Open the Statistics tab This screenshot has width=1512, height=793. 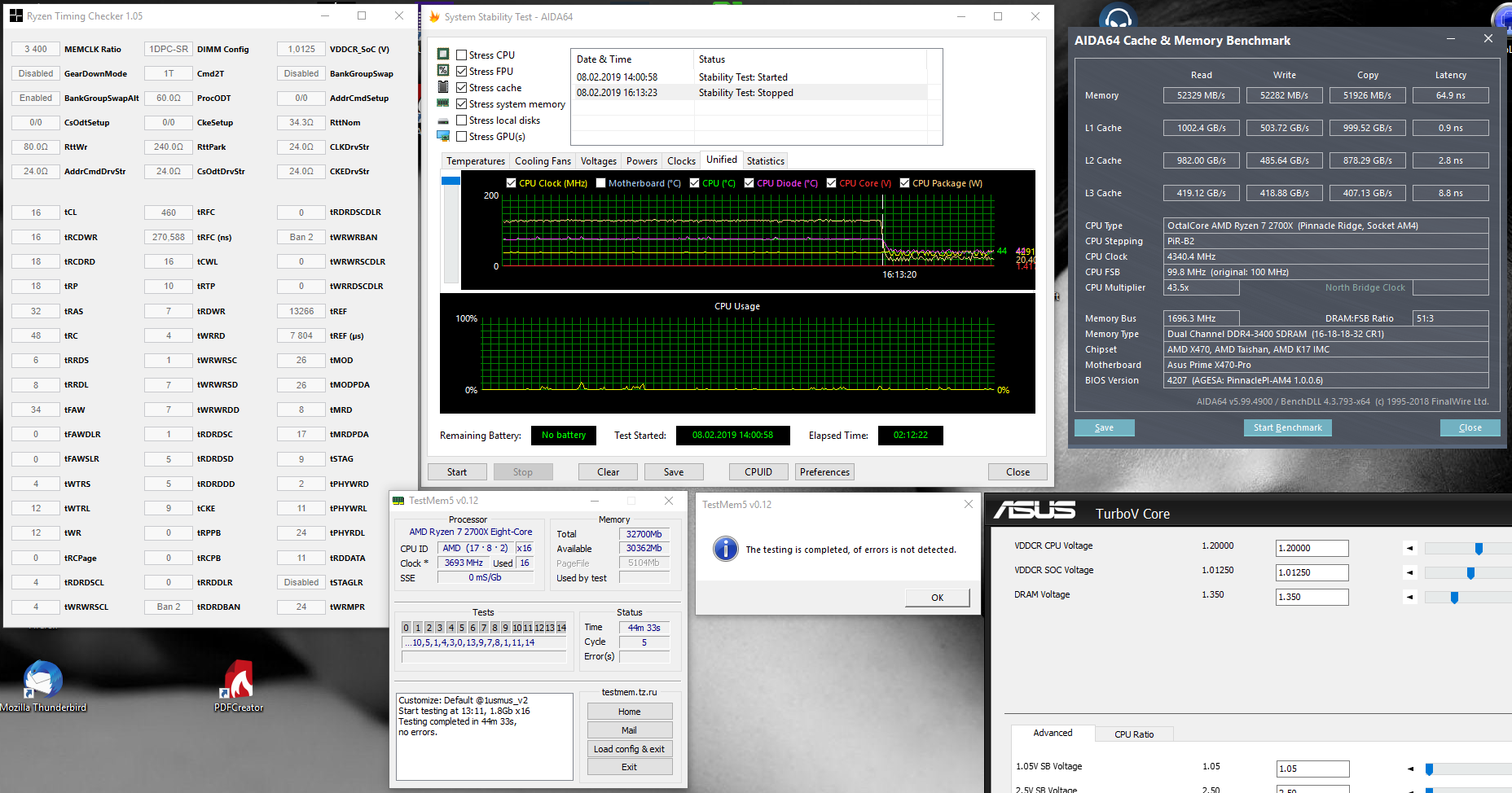pyautogui.click(x=766, y=161)
